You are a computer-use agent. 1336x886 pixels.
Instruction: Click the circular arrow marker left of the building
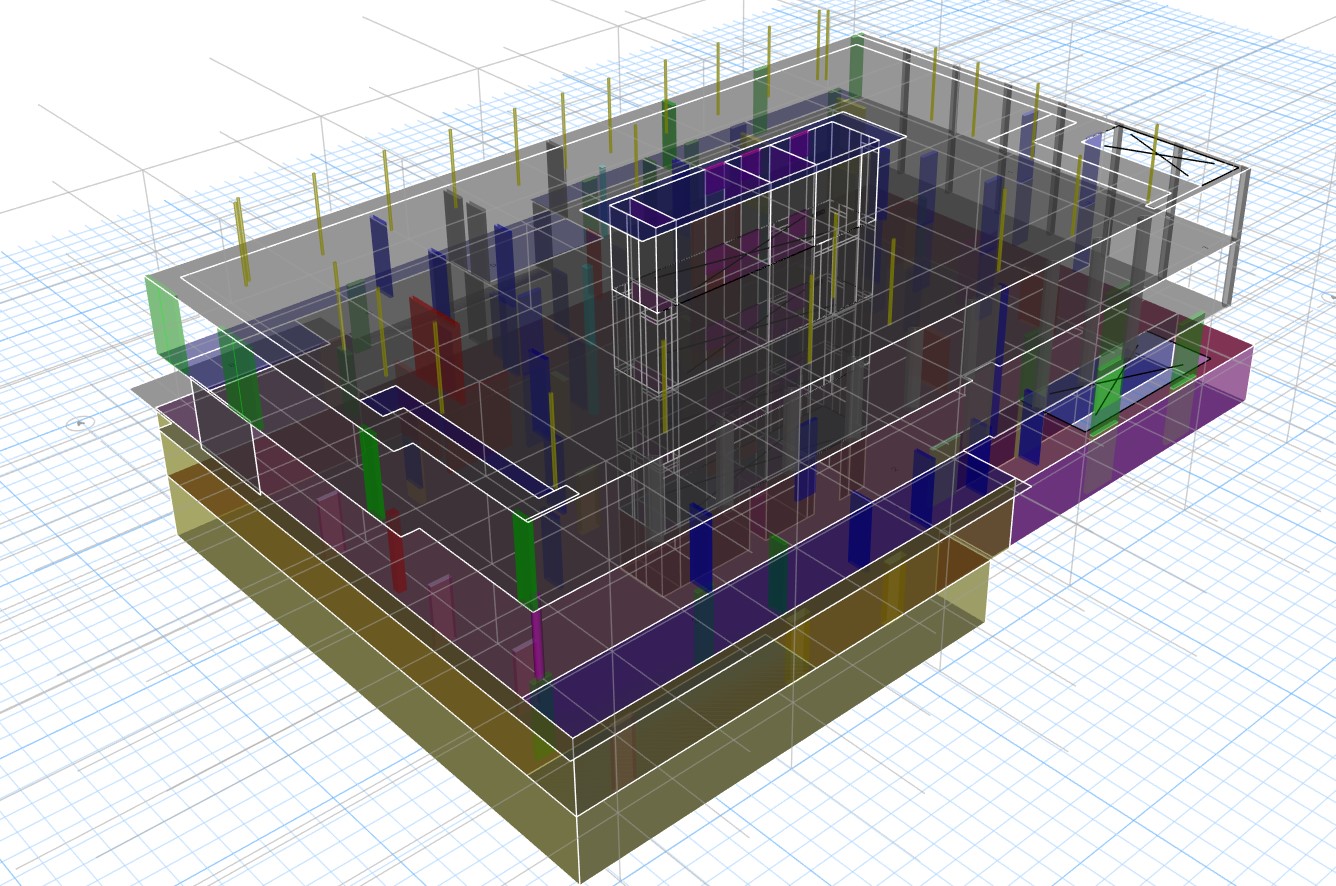[80, 424]
